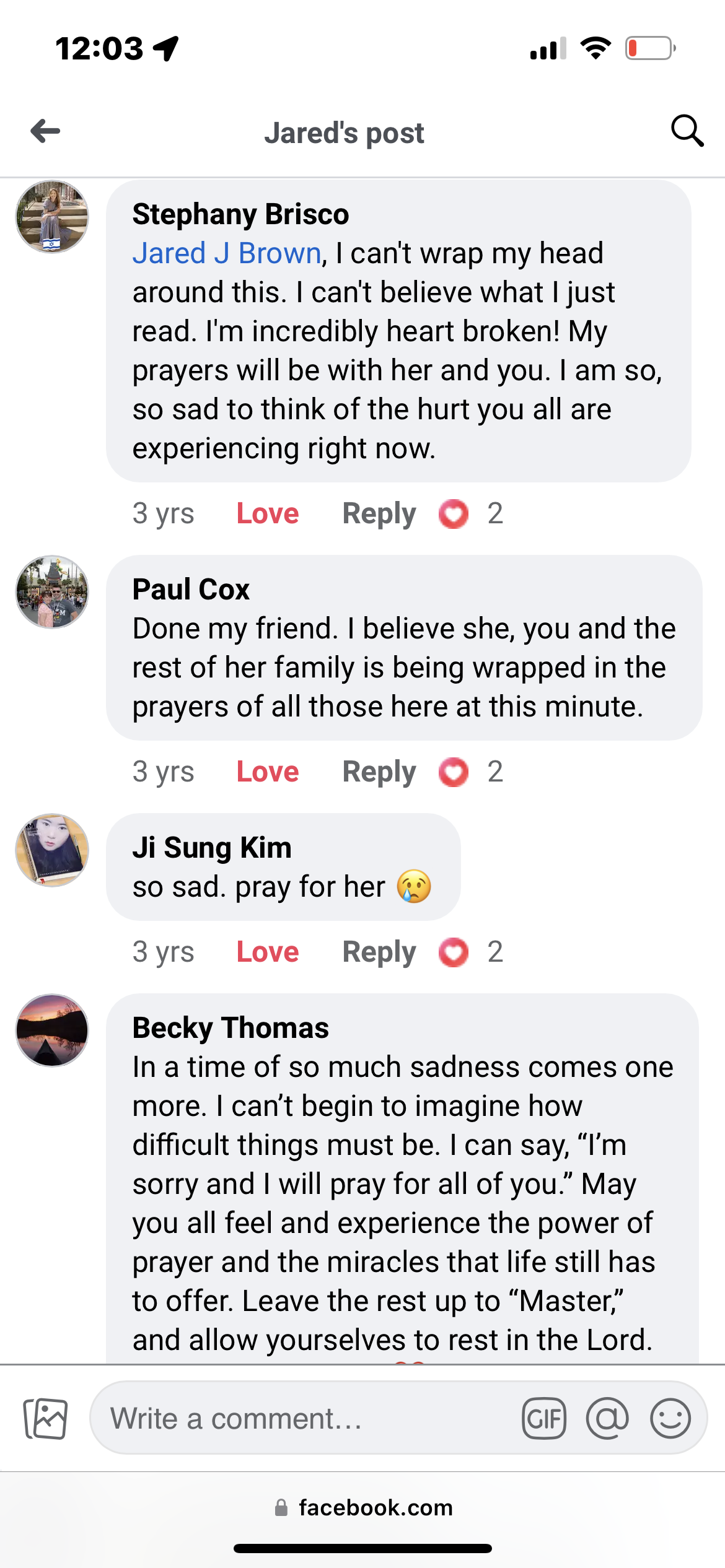Viewport: 725px width, 1568px height.
Task: Tap the photo attachment icon
Action: point(45,1418)
